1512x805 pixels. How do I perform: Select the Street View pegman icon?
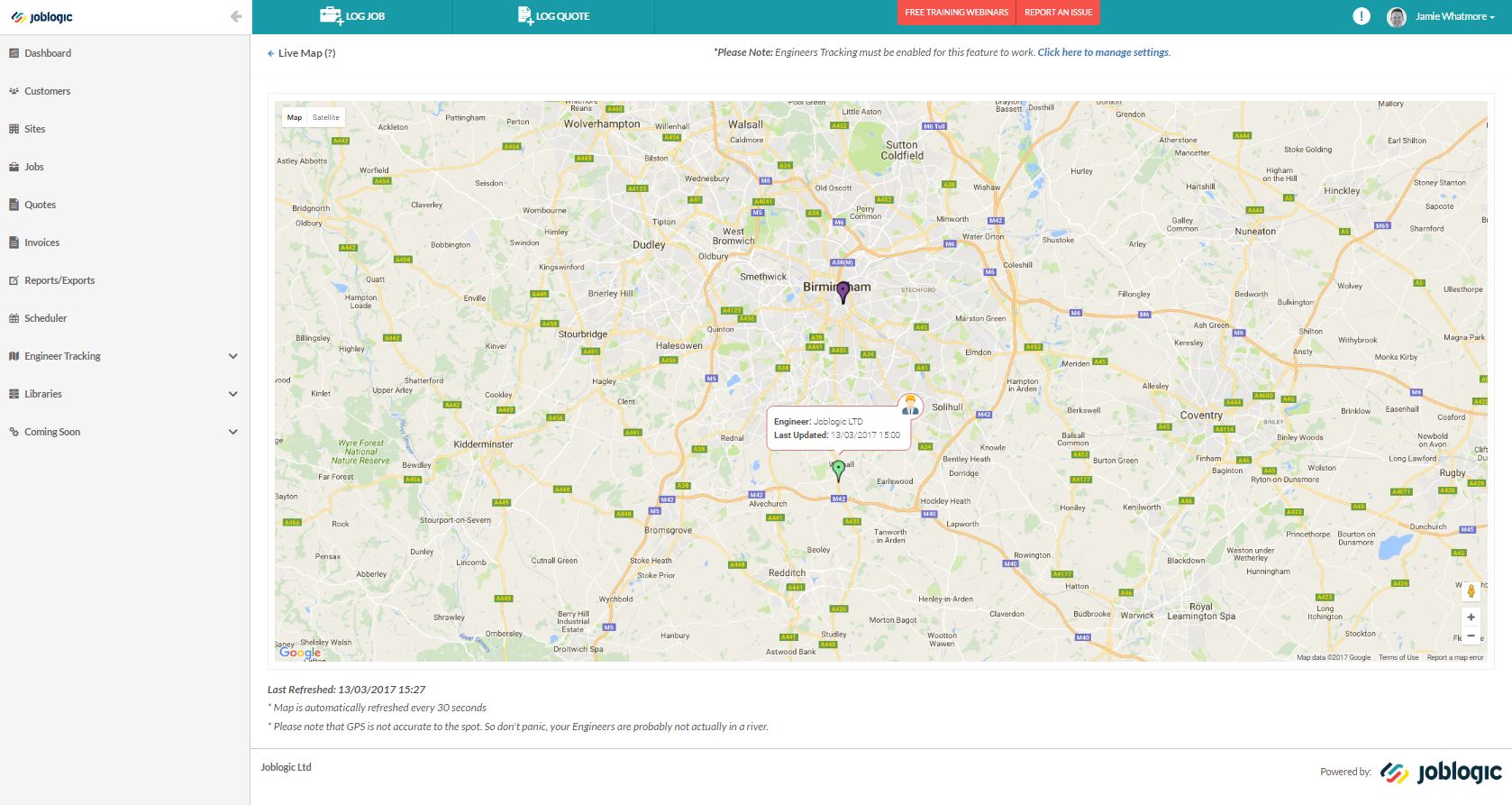pos(1471,590)
